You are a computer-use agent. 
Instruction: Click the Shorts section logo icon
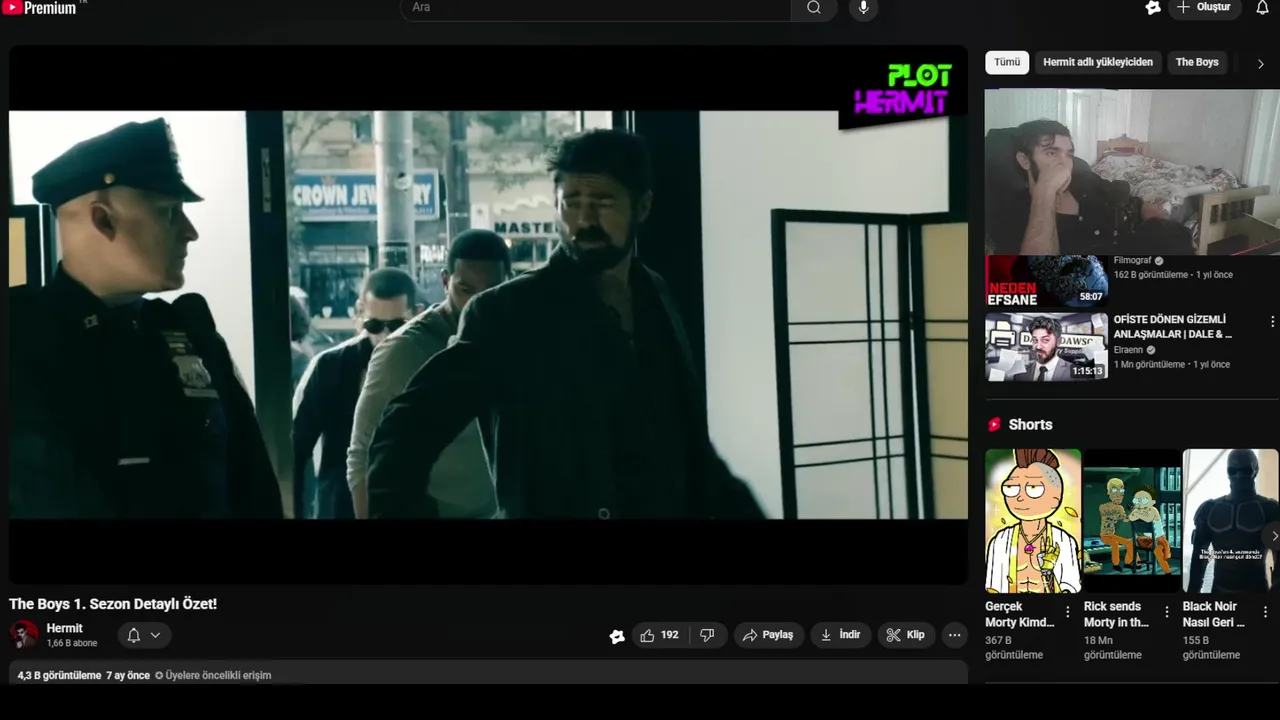[x=994, y=425]
